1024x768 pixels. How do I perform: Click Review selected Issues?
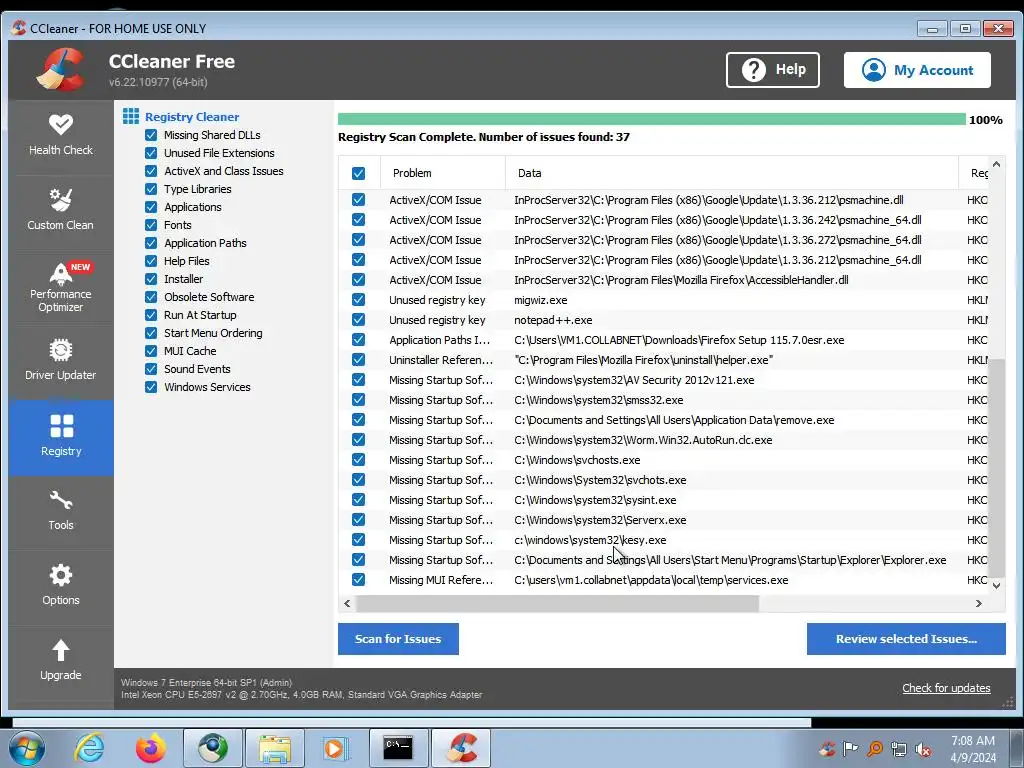point(906,639)
